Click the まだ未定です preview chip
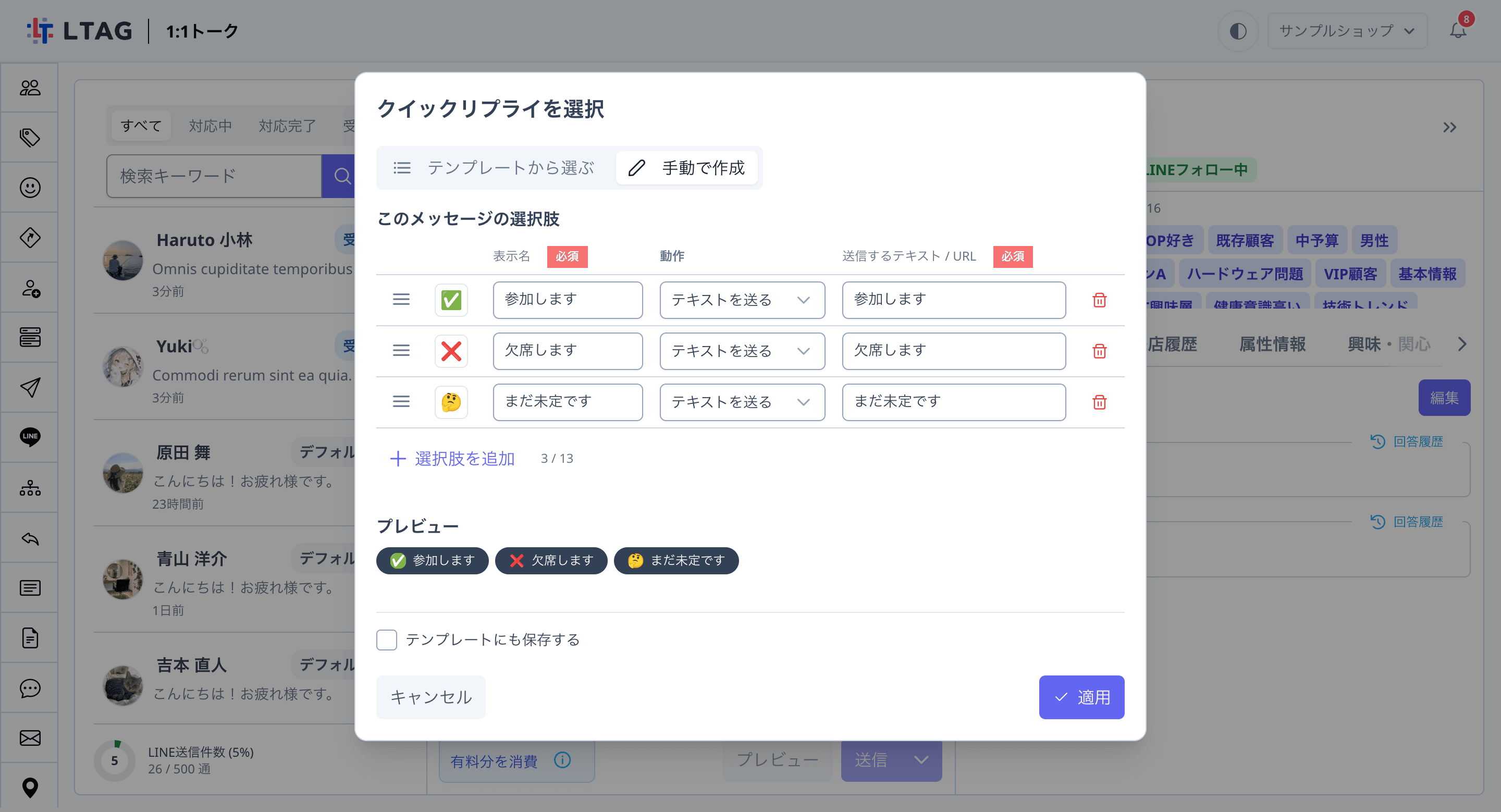Viewport: 1501px width, 812px height. [x=676, y=560]
